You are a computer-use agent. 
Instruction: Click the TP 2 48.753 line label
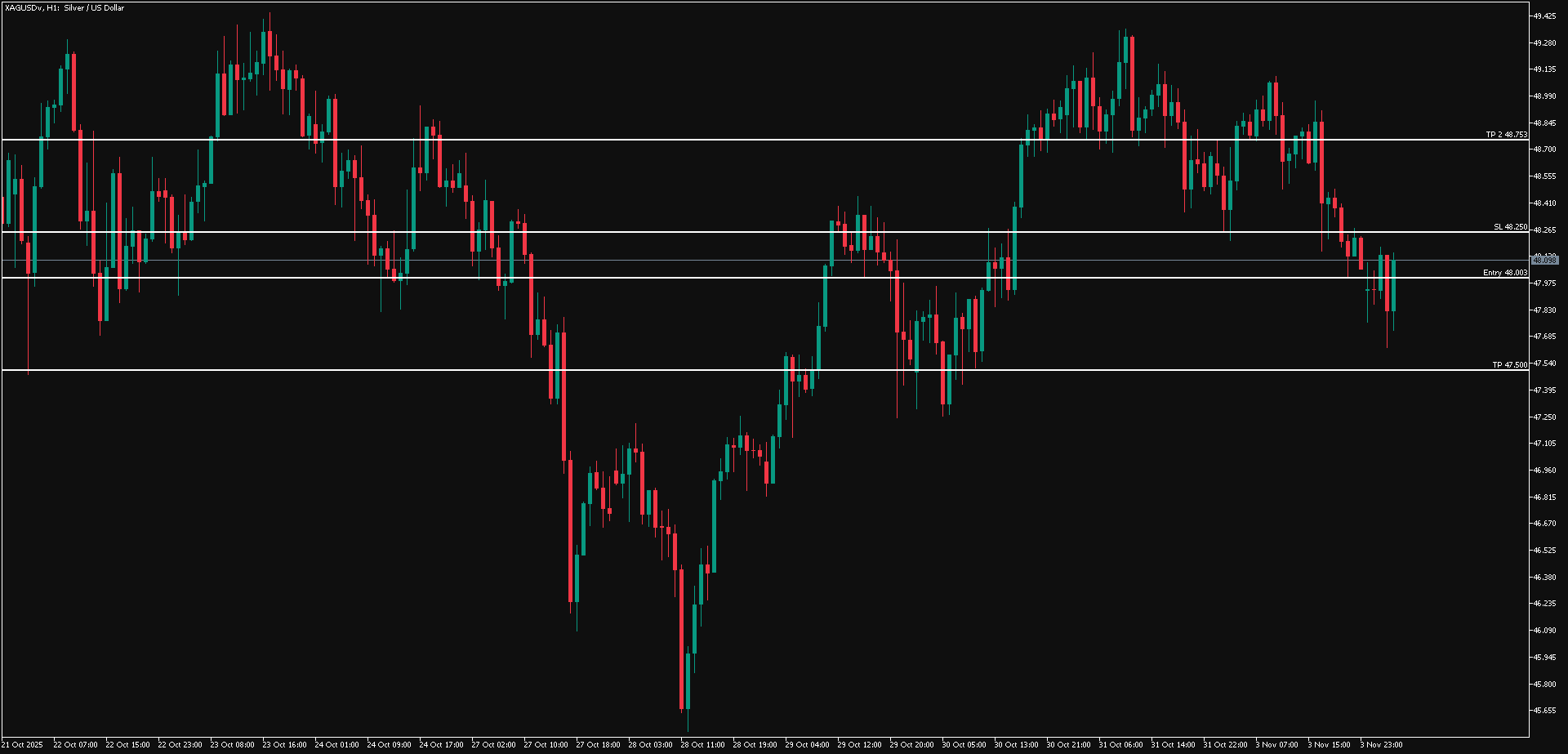[x=1506, y=134]
